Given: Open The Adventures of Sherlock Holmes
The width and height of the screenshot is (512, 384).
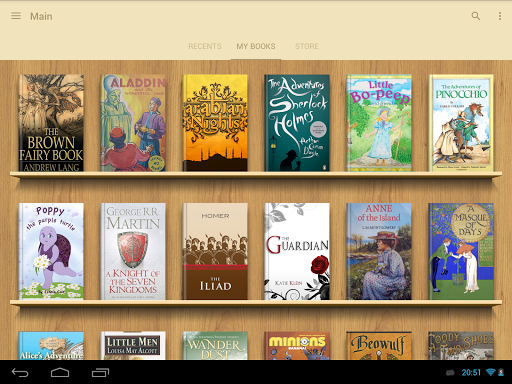Looking at the screenshot, I should click(x=297, y=123).
